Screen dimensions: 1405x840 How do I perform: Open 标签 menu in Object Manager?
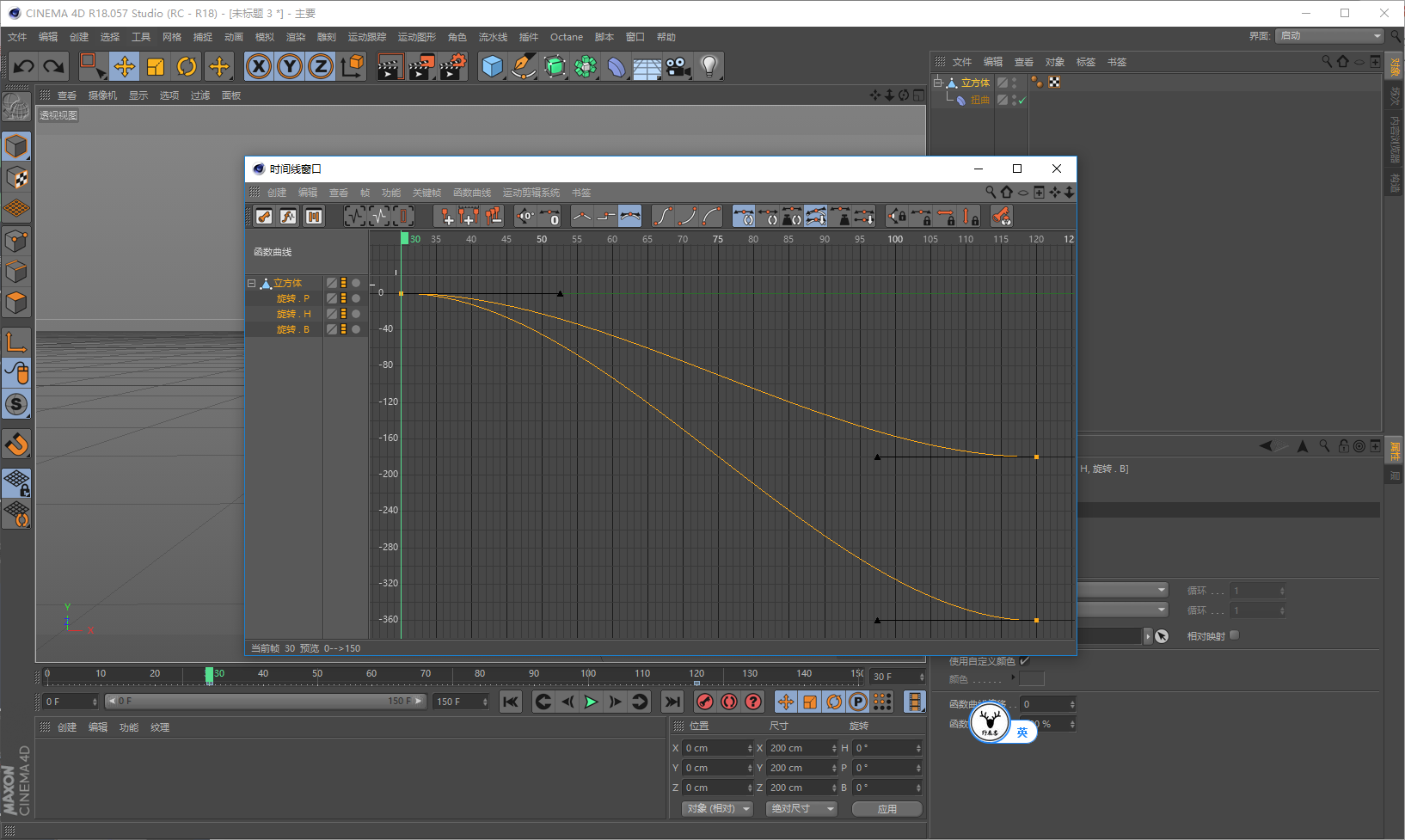(1086, 62)
